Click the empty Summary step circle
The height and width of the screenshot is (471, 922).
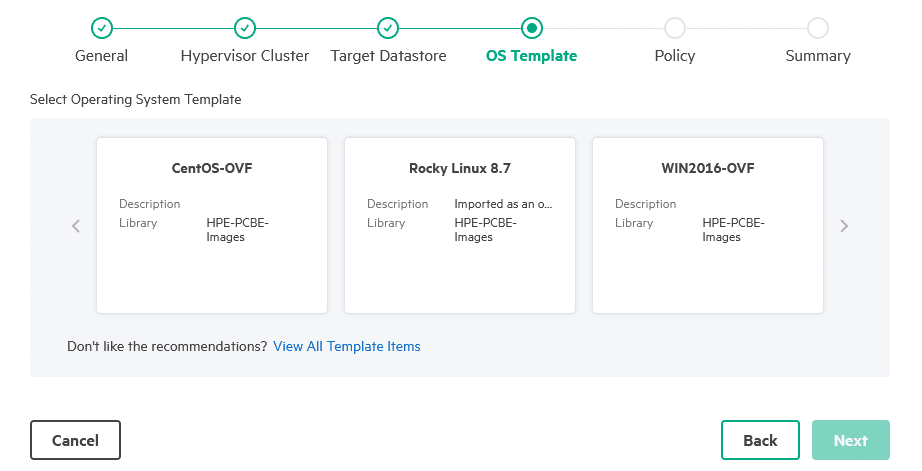[818, 28]
